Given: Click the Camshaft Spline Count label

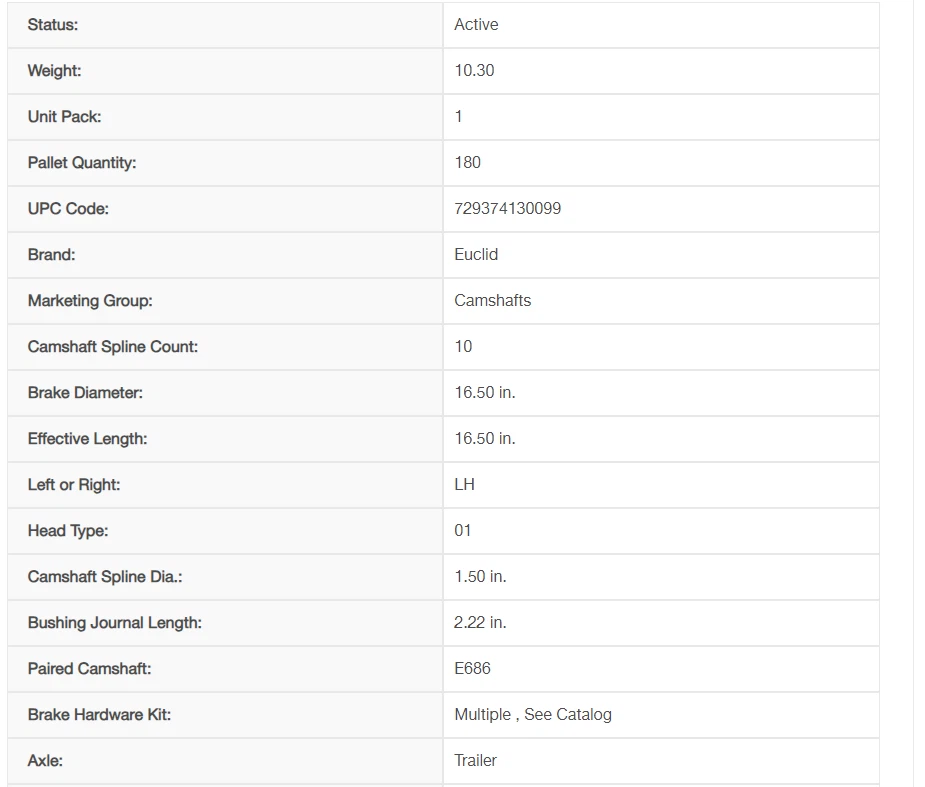Looking at the screenshot, I should (x=113, y=347).
